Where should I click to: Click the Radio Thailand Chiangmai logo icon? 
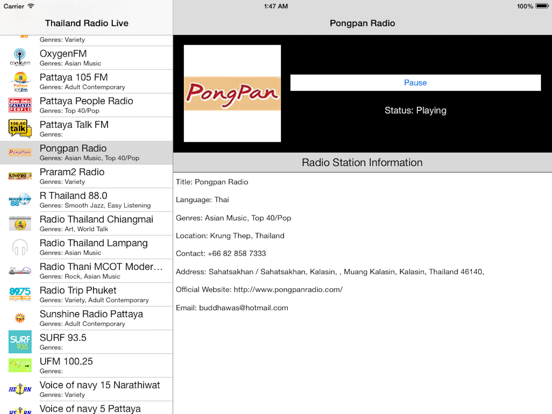tap(20, 224)
